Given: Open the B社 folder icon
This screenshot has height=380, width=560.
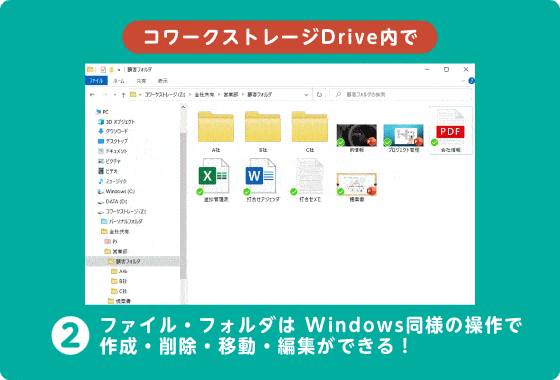Looking at the screenshot, I should point(262,127).
